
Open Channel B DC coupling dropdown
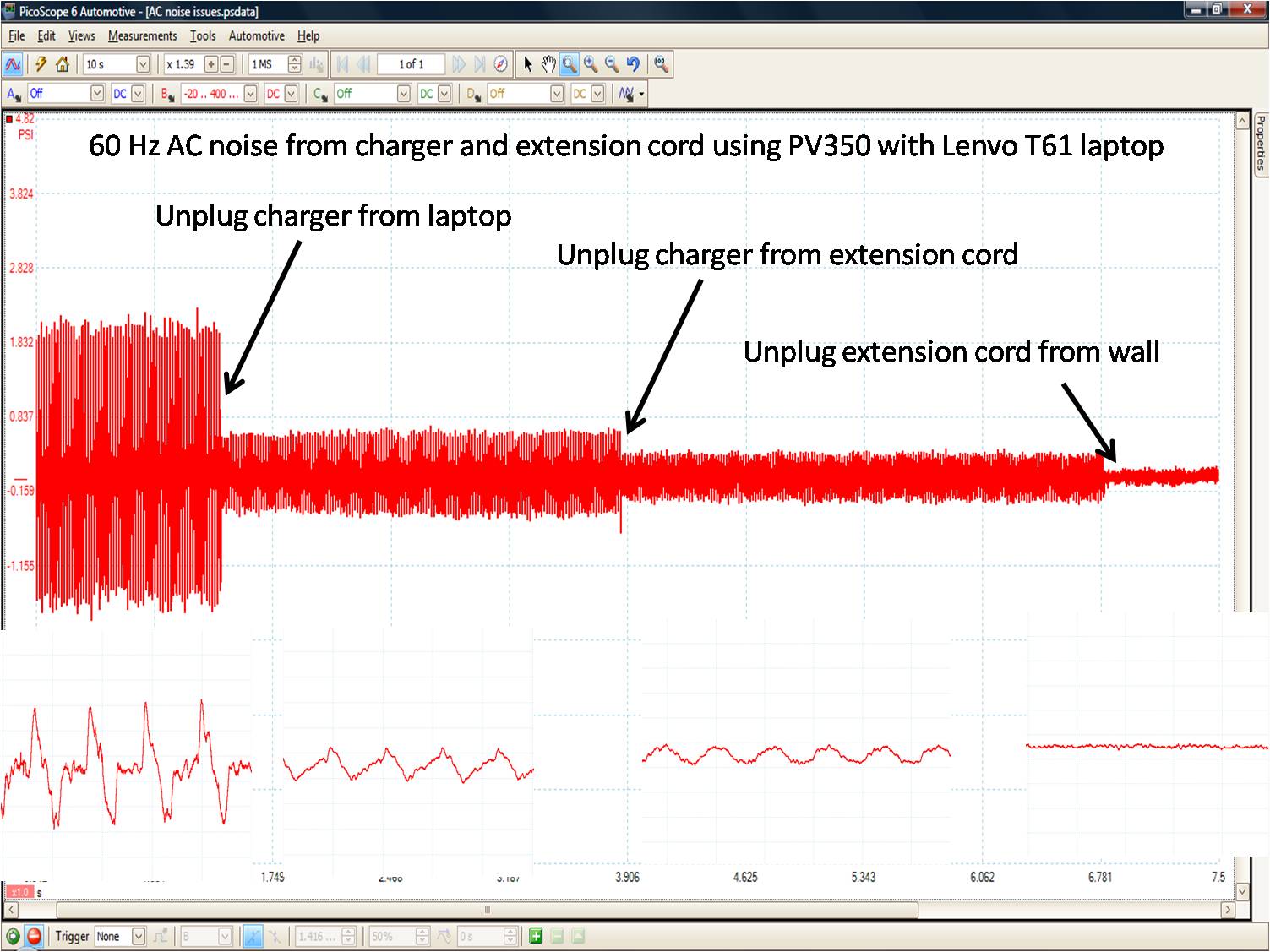(292, 94)
